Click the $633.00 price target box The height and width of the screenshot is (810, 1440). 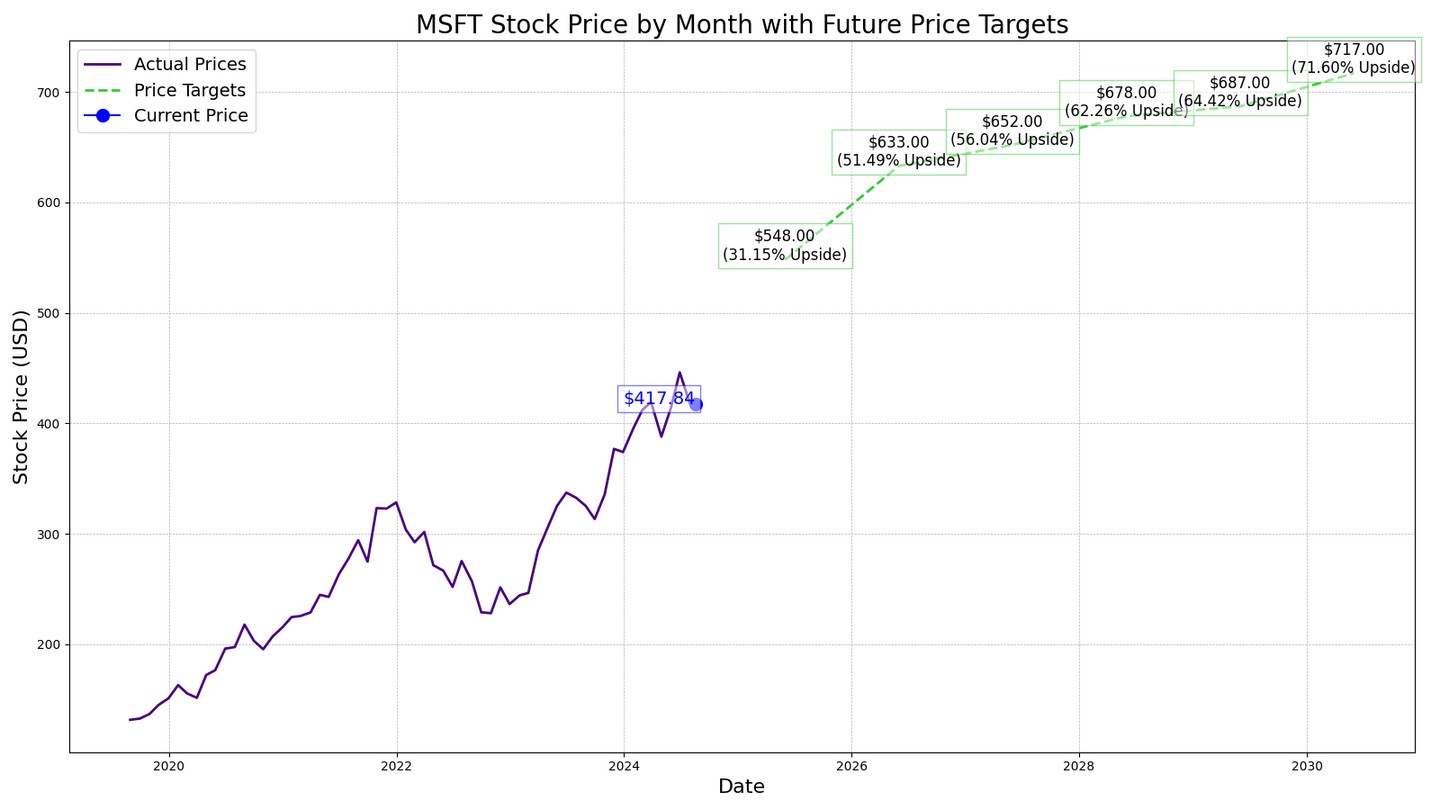(898, 152)
